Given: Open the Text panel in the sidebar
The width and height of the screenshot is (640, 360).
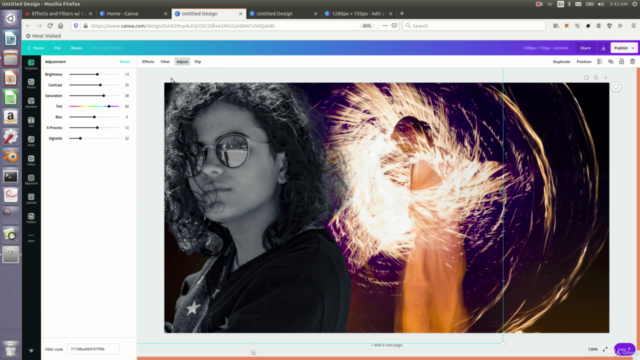Looking at the screenshot, I should 31,122.
